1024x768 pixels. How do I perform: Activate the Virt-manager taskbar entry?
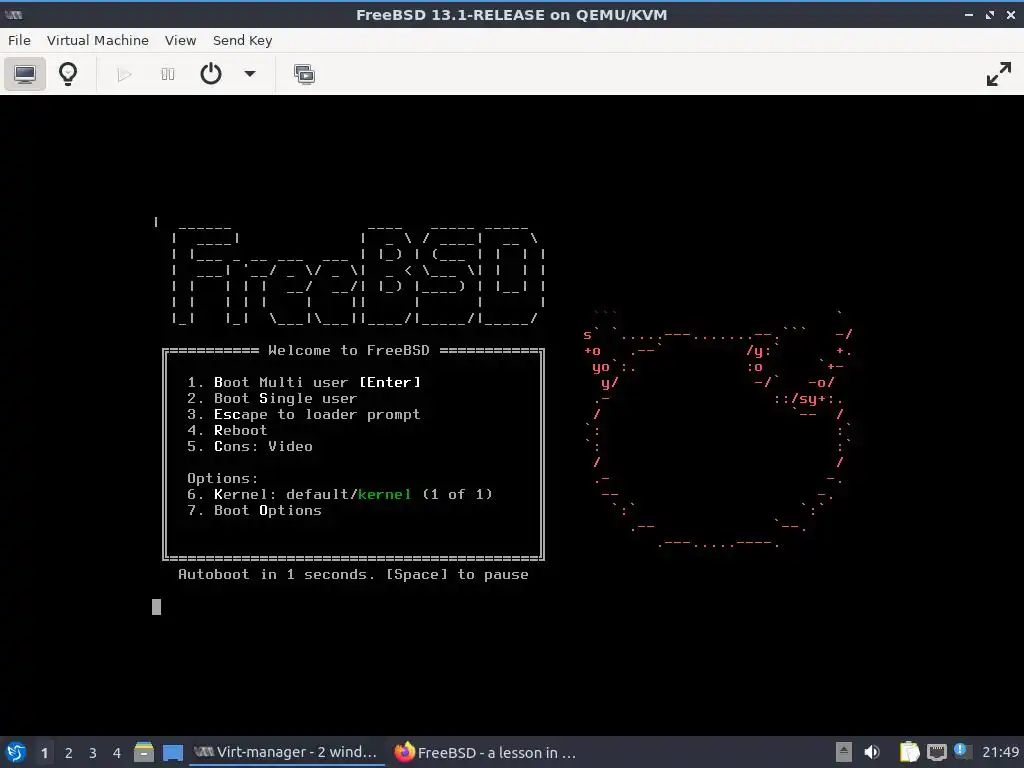286,752
